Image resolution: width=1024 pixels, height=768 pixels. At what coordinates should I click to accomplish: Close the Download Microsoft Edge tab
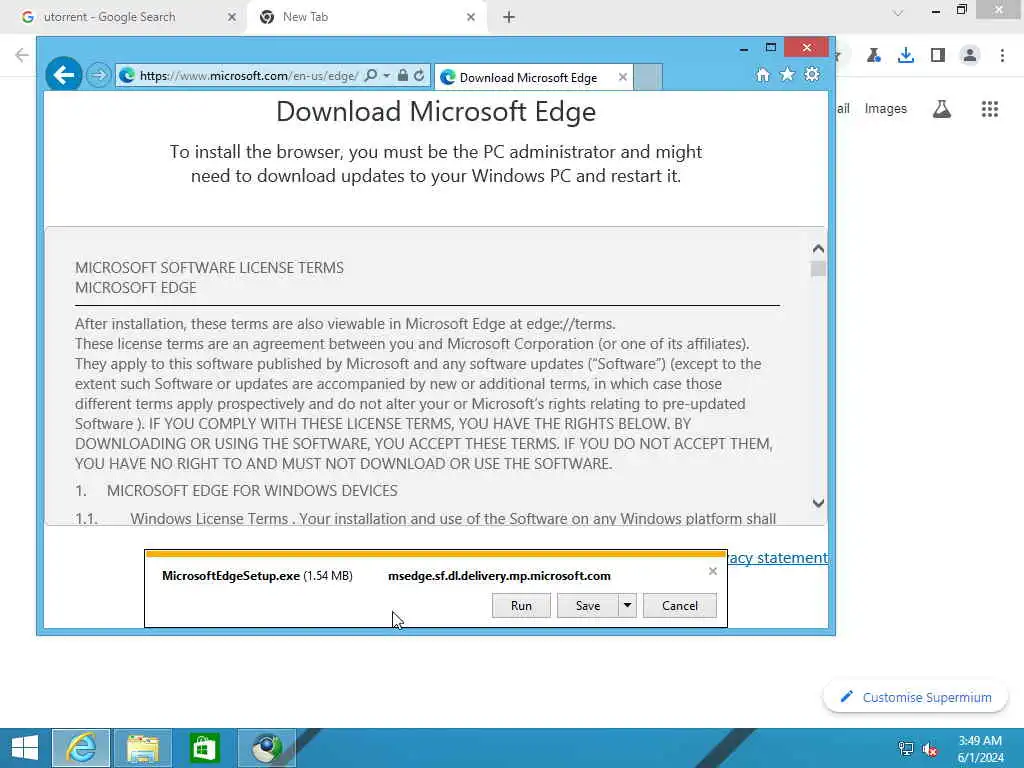point(622,77)
